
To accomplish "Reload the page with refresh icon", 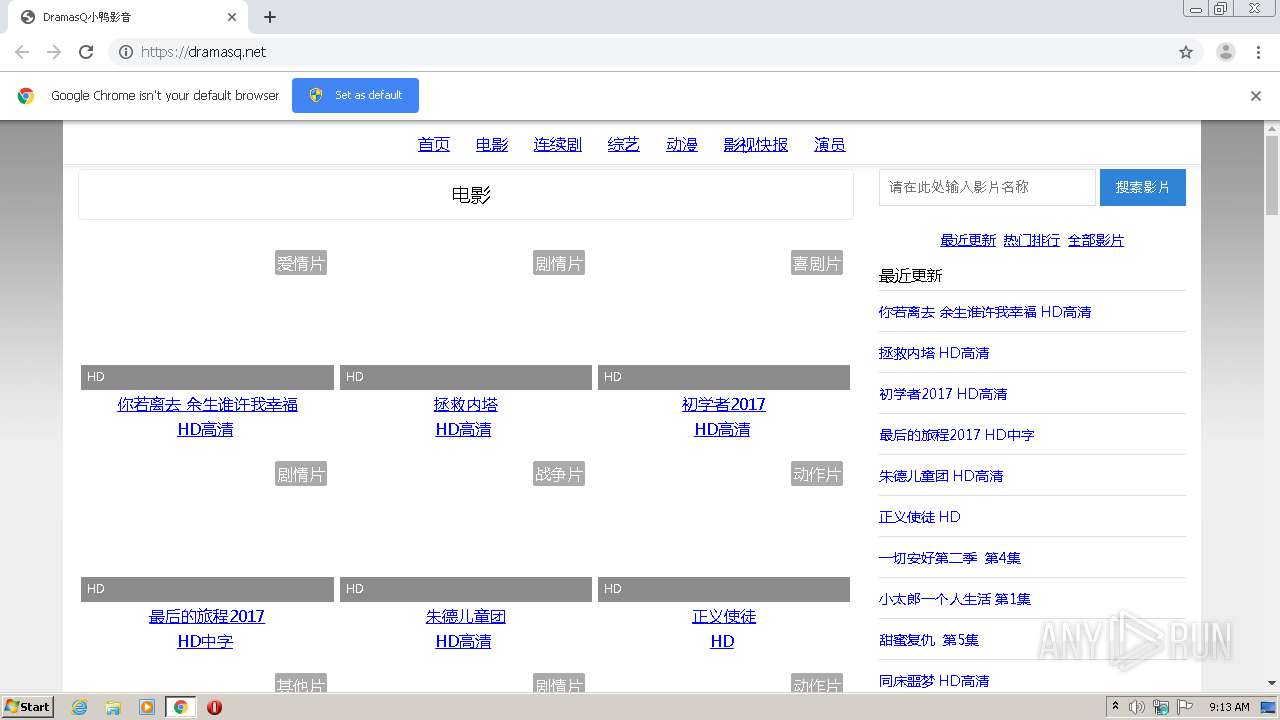I will [x=86, y=52].
